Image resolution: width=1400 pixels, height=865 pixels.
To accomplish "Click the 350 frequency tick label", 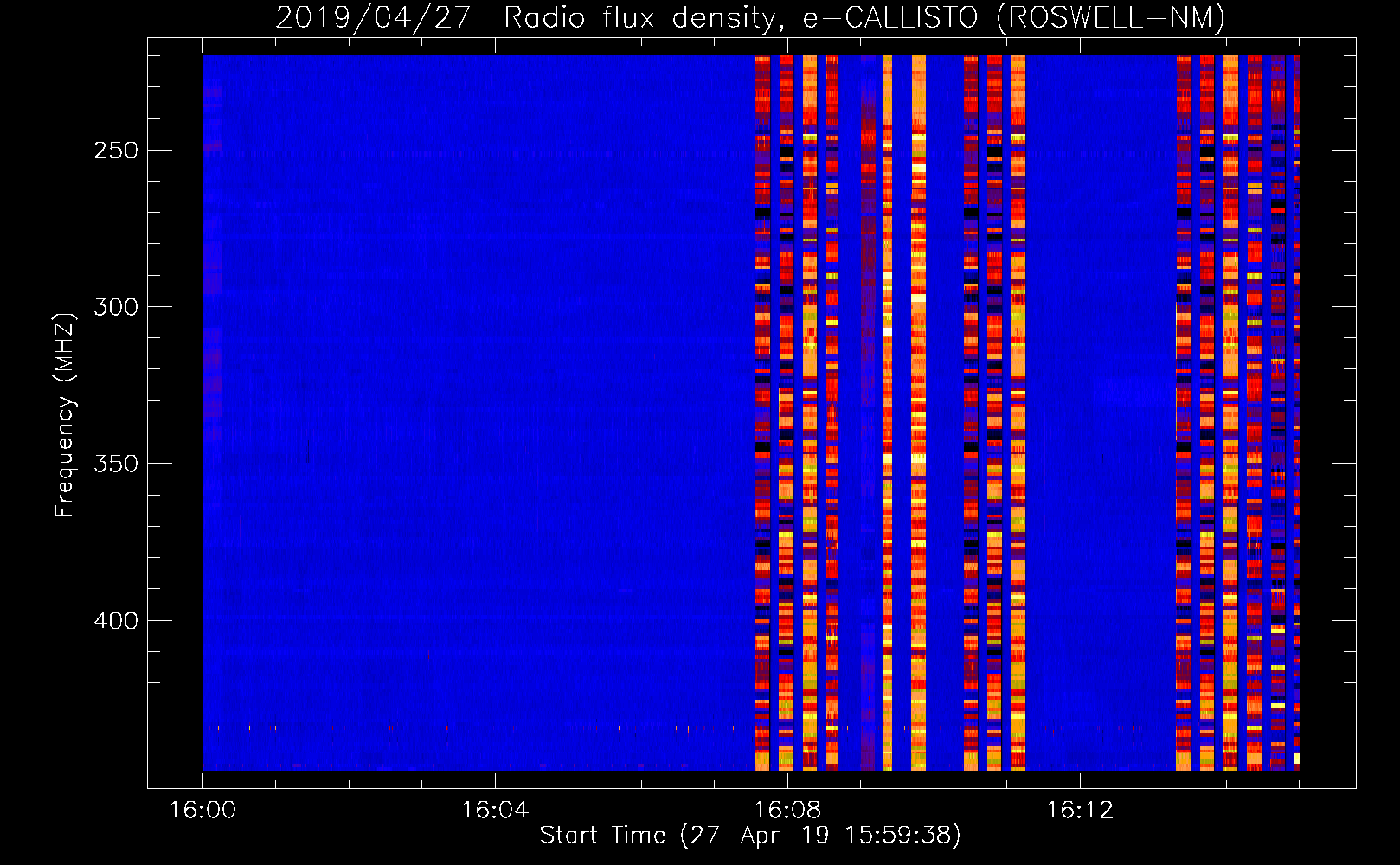I will [x=116, y=464].
